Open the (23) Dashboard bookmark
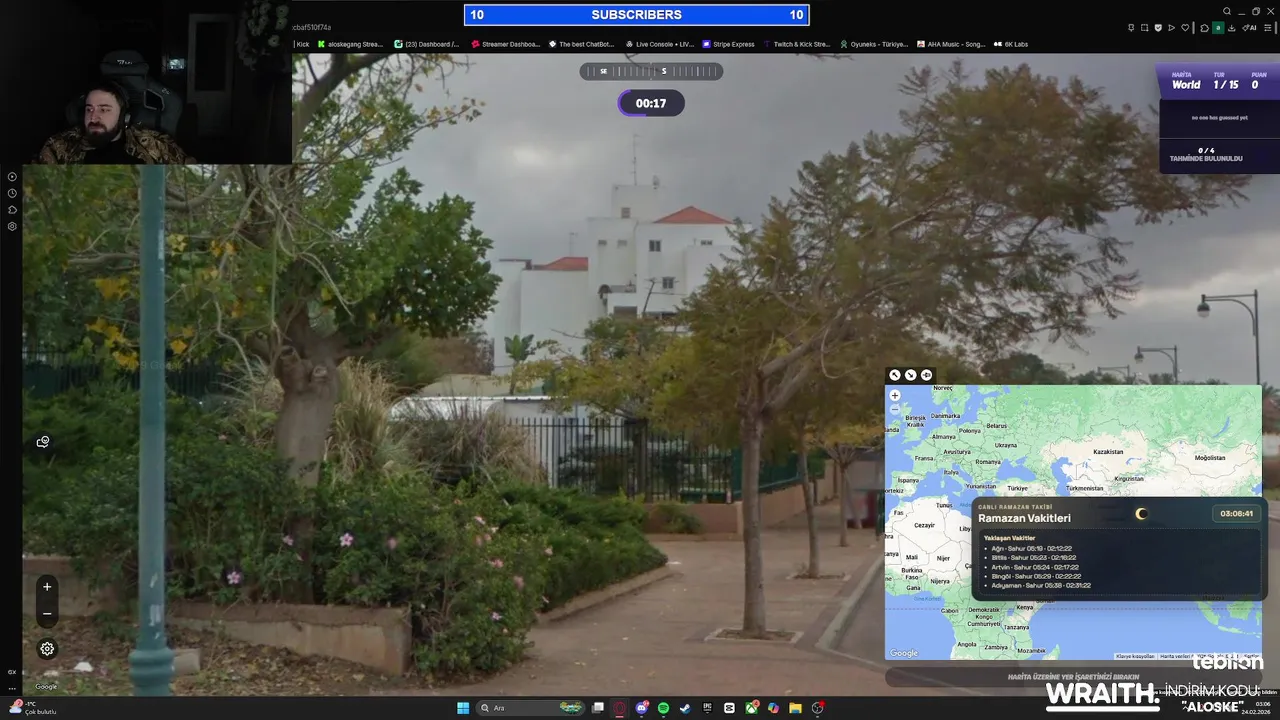 427,44
